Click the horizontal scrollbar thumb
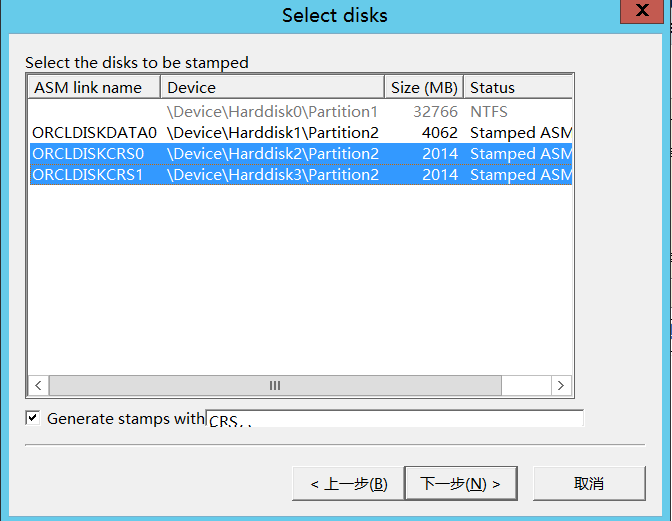Viewport: 672px width, 521px height. click(x=275, y=385)
